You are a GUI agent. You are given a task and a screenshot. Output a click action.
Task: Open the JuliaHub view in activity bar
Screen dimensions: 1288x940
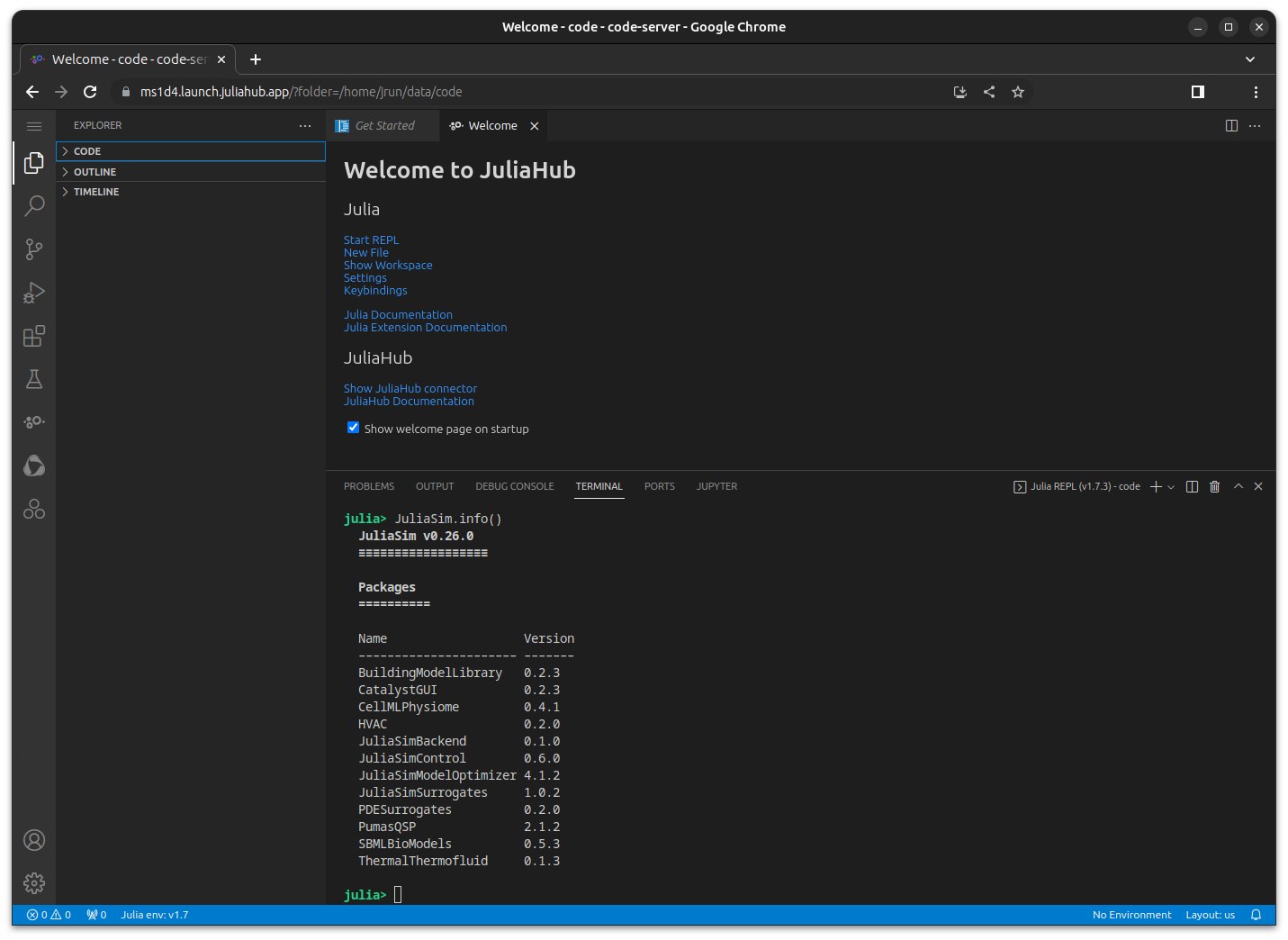[x=34, y=465]
